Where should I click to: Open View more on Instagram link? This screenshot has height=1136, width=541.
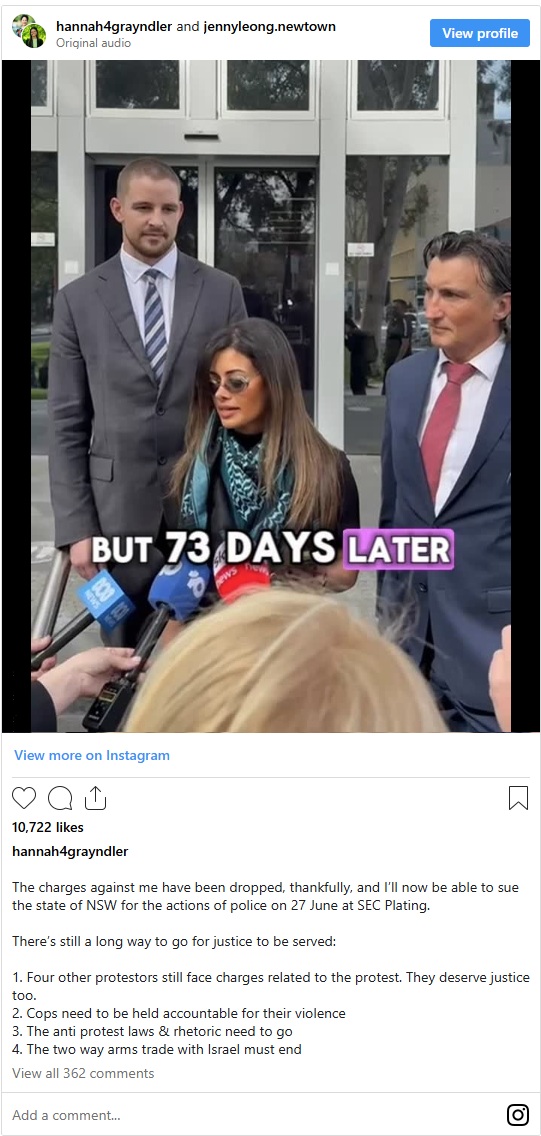pos(92,755)
